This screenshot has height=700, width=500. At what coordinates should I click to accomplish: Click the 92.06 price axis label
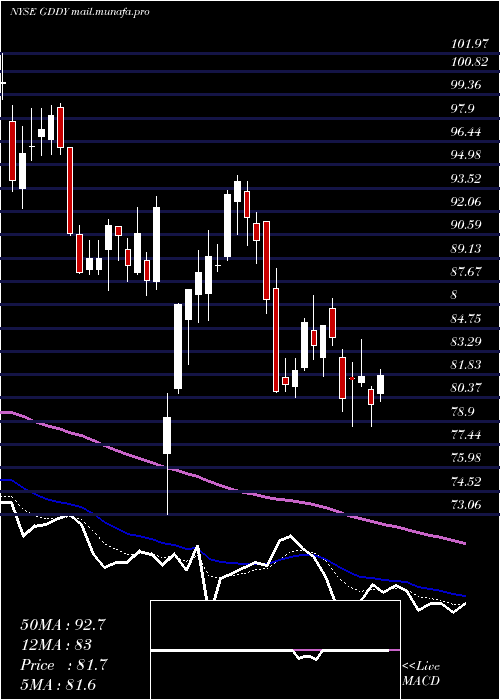tap(466, 202)
